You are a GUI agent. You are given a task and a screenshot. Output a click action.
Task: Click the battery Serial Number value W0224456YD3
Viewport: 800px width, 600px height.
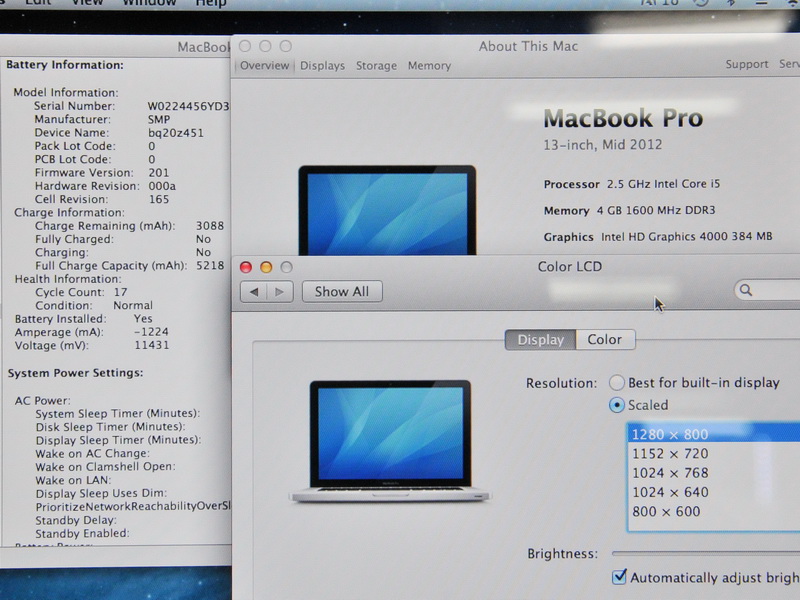click(x=188, y=106)
